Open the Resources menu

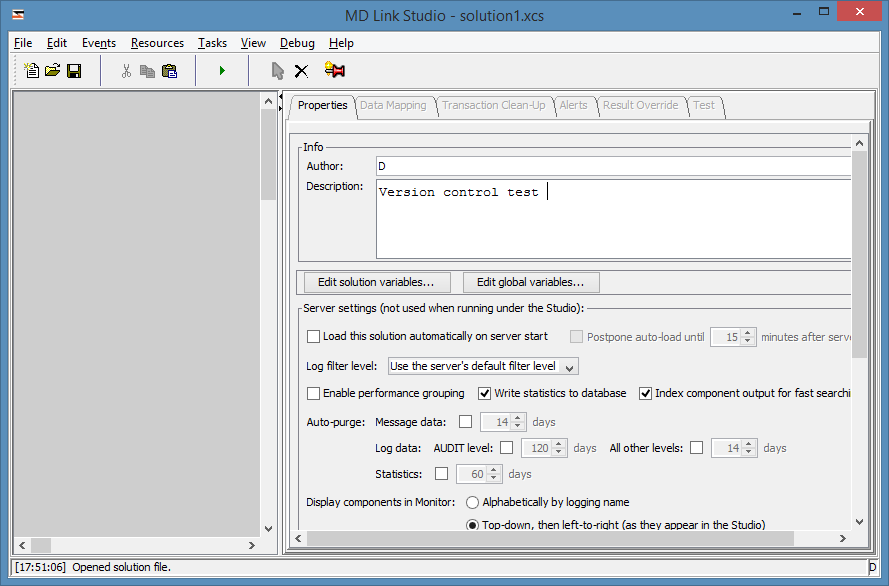[157, 43]
